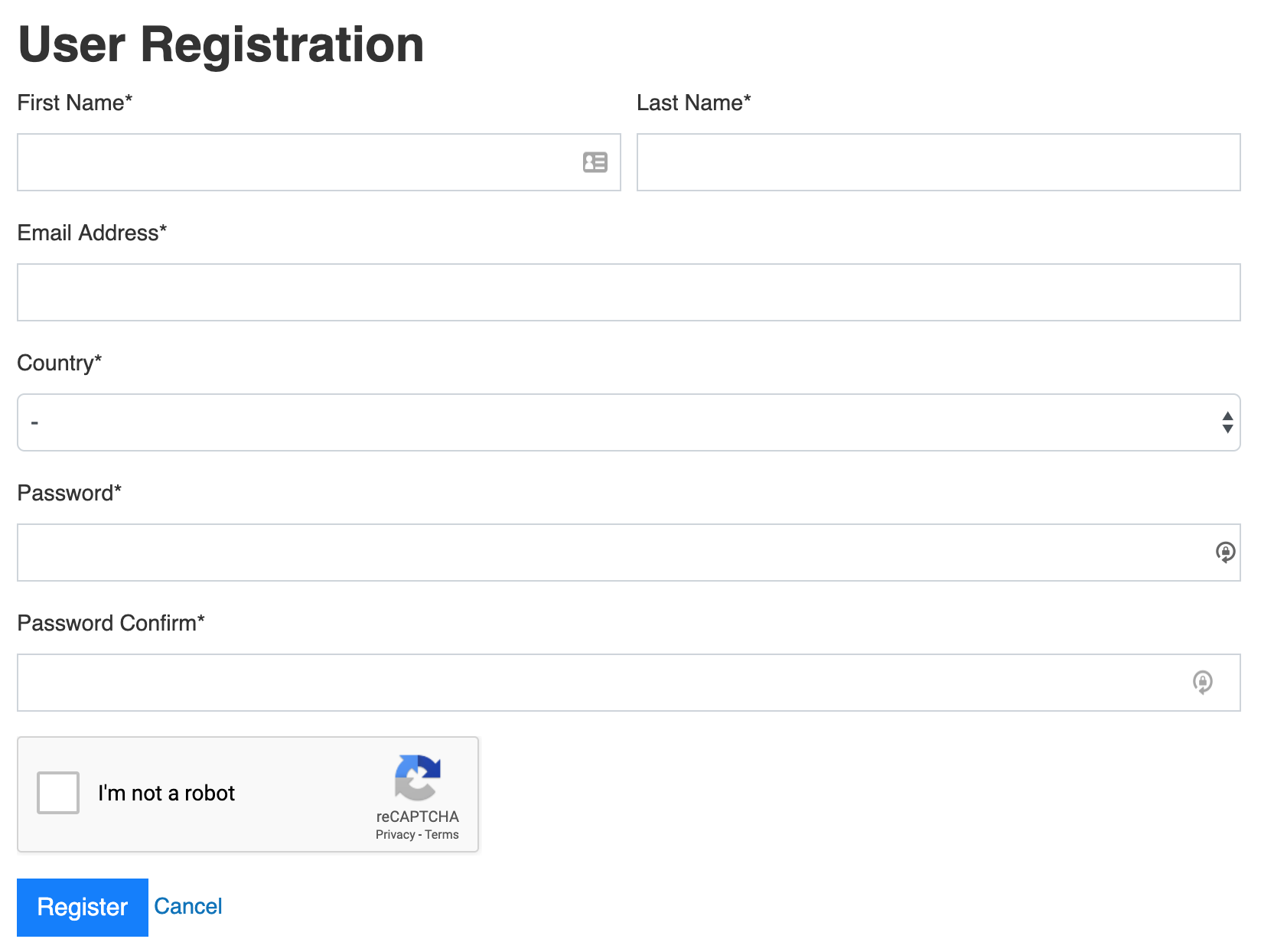Check the I'm not a robot box
1261x952 pixels.
coord(58,793)
